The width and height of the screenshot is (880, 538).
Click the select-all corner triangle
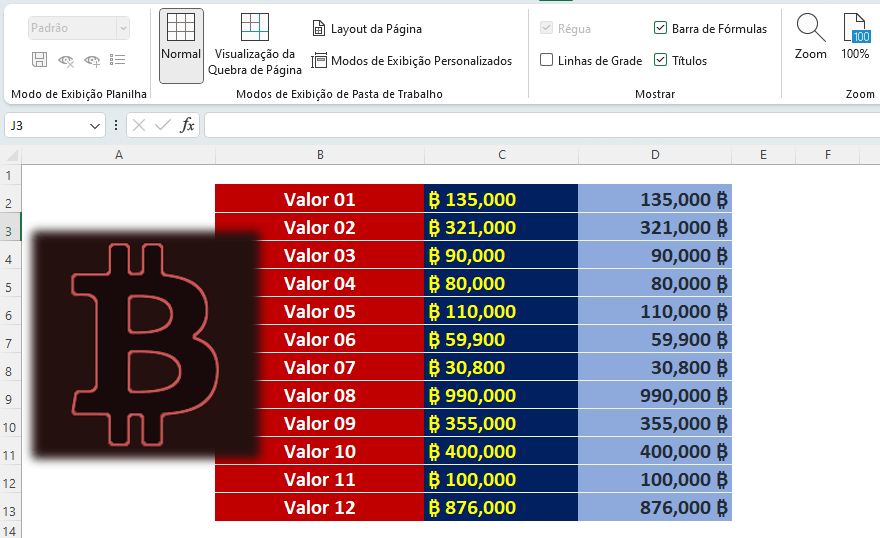(x=11, y=155)
